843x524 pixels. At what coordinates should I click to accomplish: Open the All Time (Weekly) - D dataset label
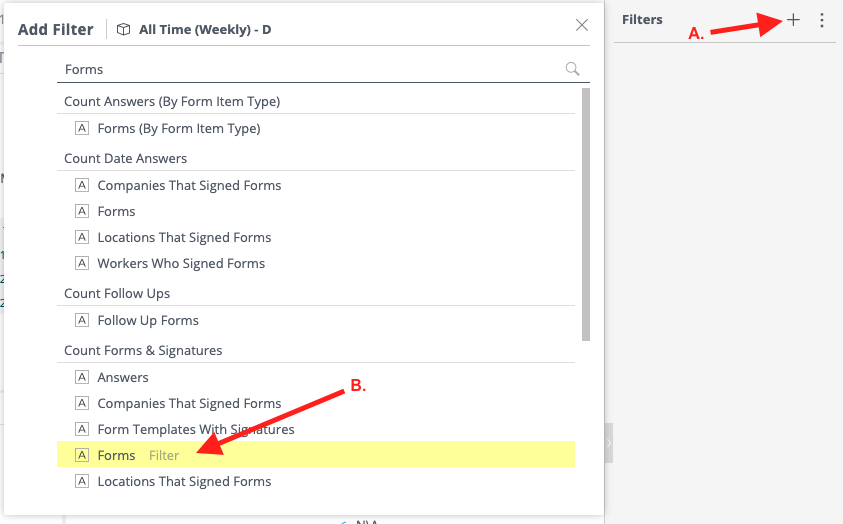205,30
